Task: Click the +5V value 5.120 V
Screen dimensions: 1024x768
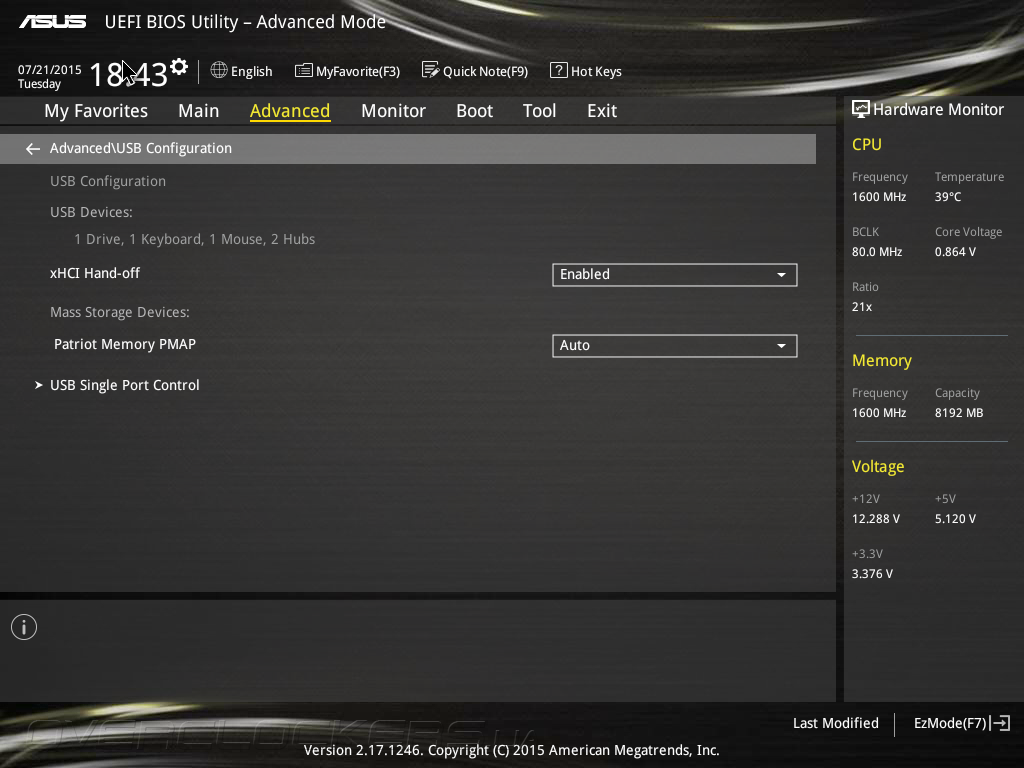Action: click(x=955, y=519)
